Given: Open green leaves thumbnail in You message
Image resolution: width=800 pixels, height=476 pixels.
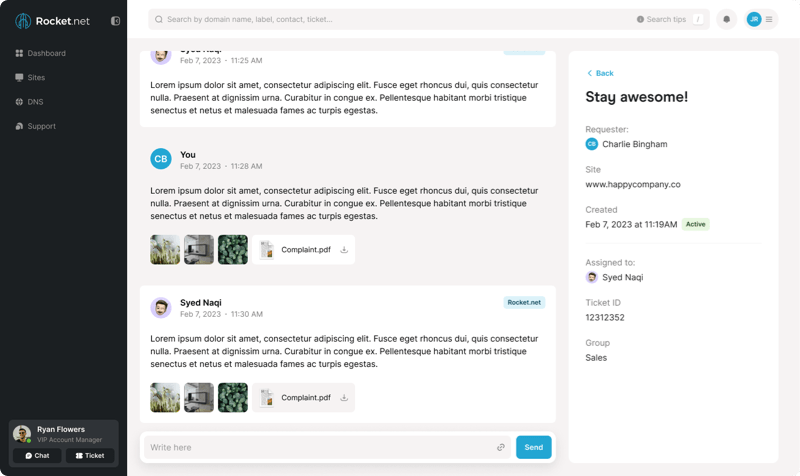Looking at the screenshot, I should [233, 249].
